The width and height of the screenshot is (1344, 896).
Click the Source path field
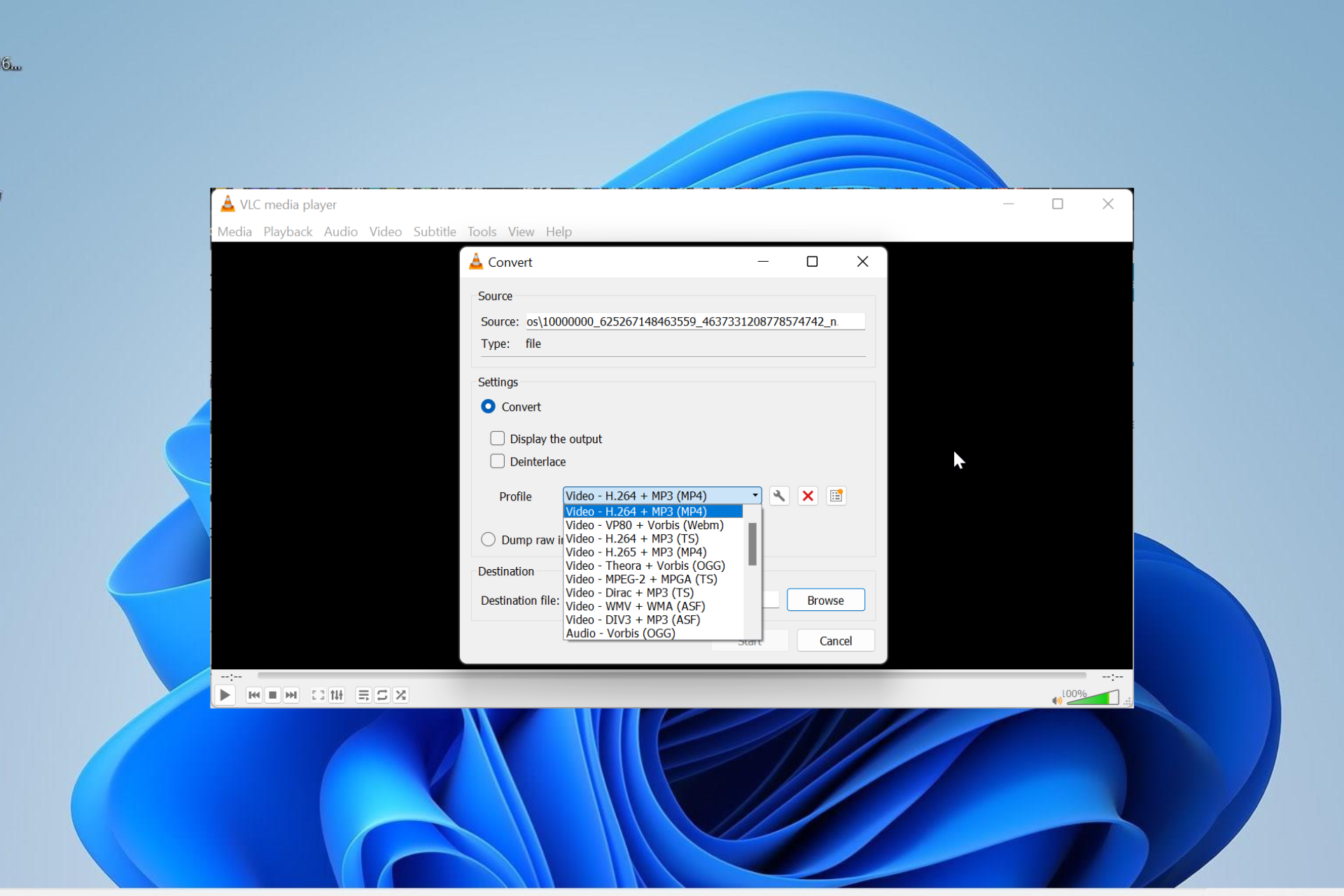(695, 321)
